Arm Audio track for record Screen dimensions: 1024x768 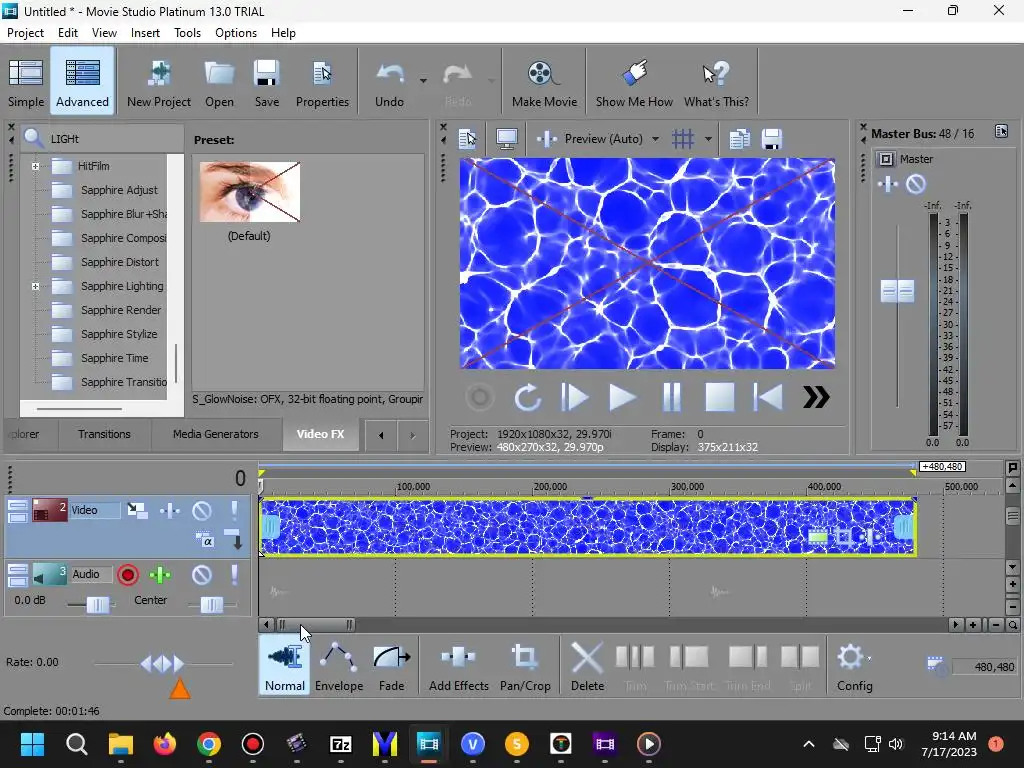(x=128, y=575)
